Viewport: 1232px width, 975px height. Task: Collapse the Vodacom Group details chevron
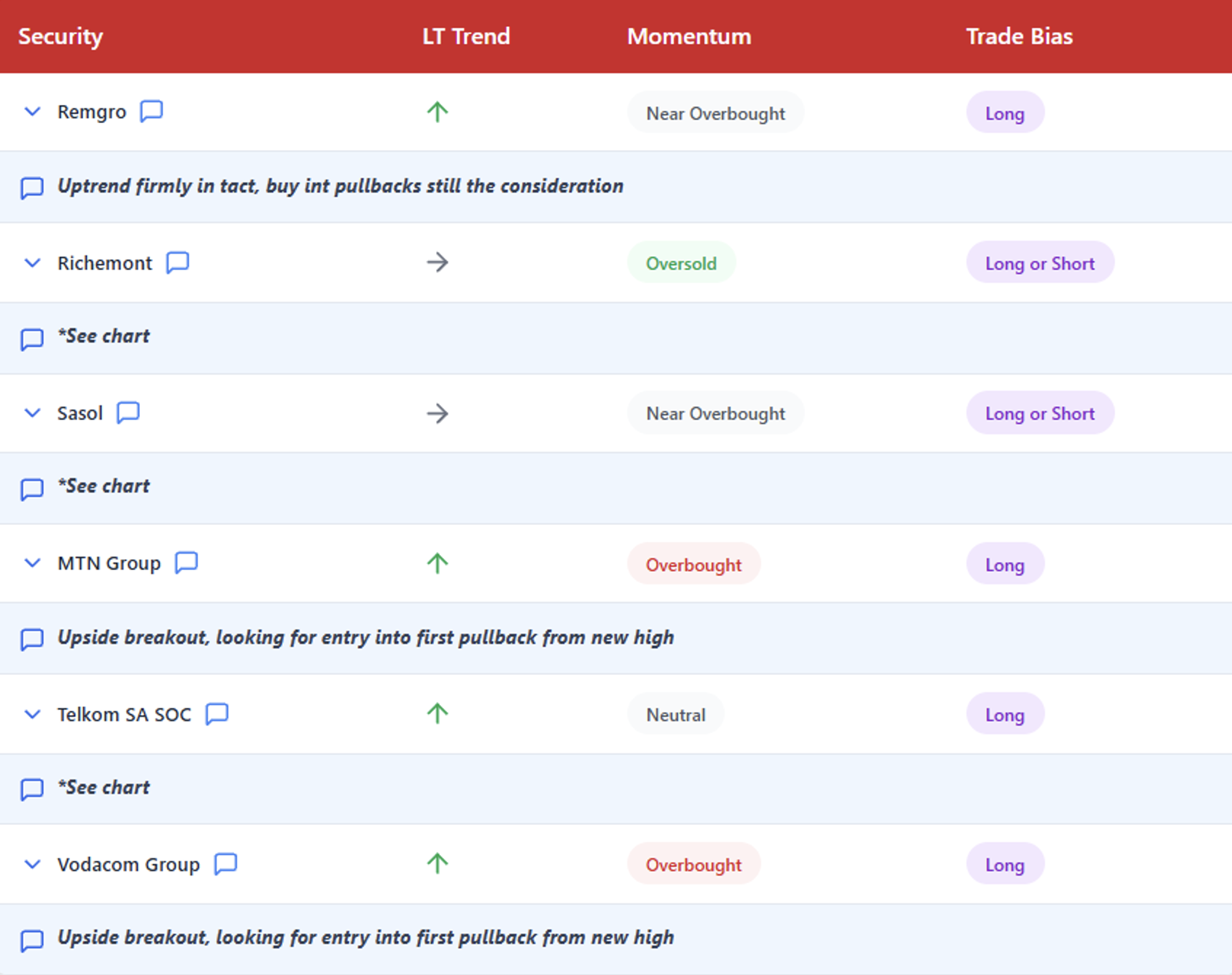coord(32,864)
